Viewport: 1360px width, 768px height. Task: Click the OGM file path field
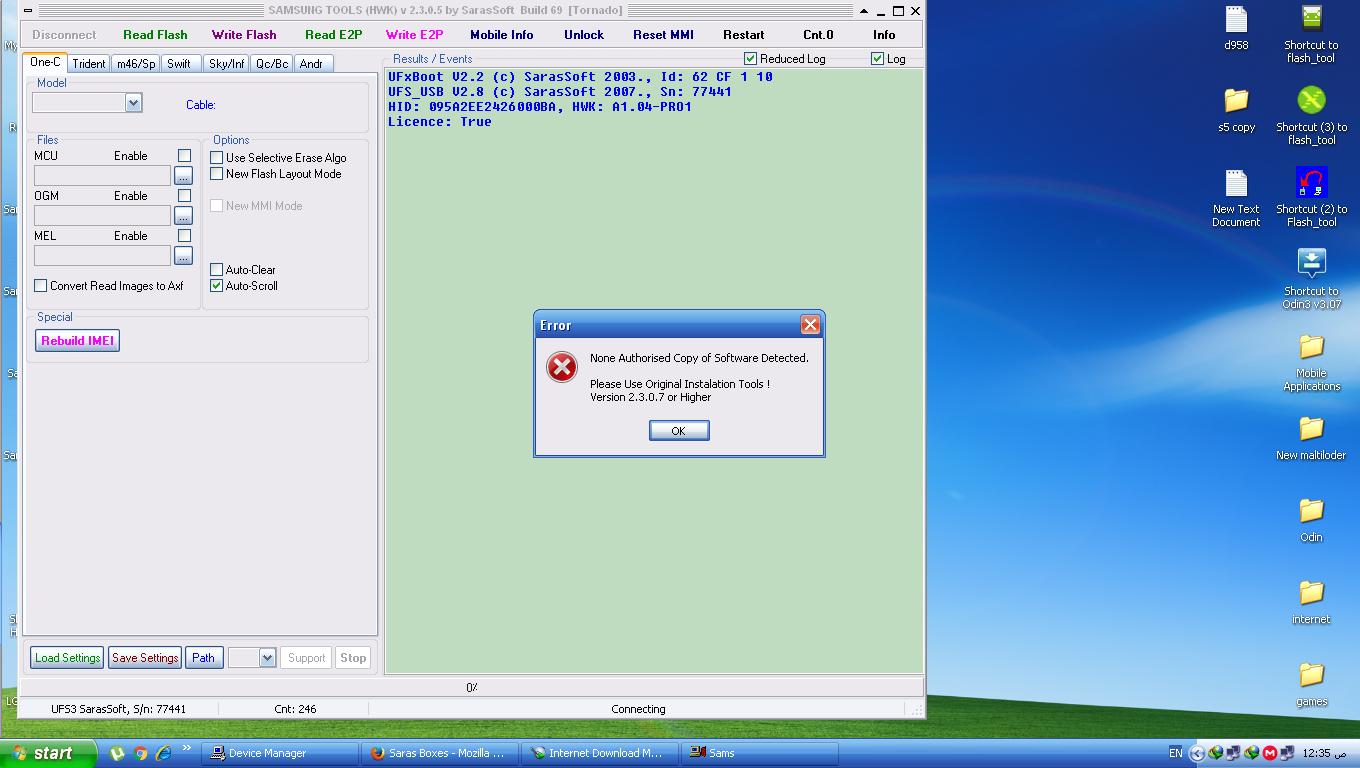coord(102,215)
